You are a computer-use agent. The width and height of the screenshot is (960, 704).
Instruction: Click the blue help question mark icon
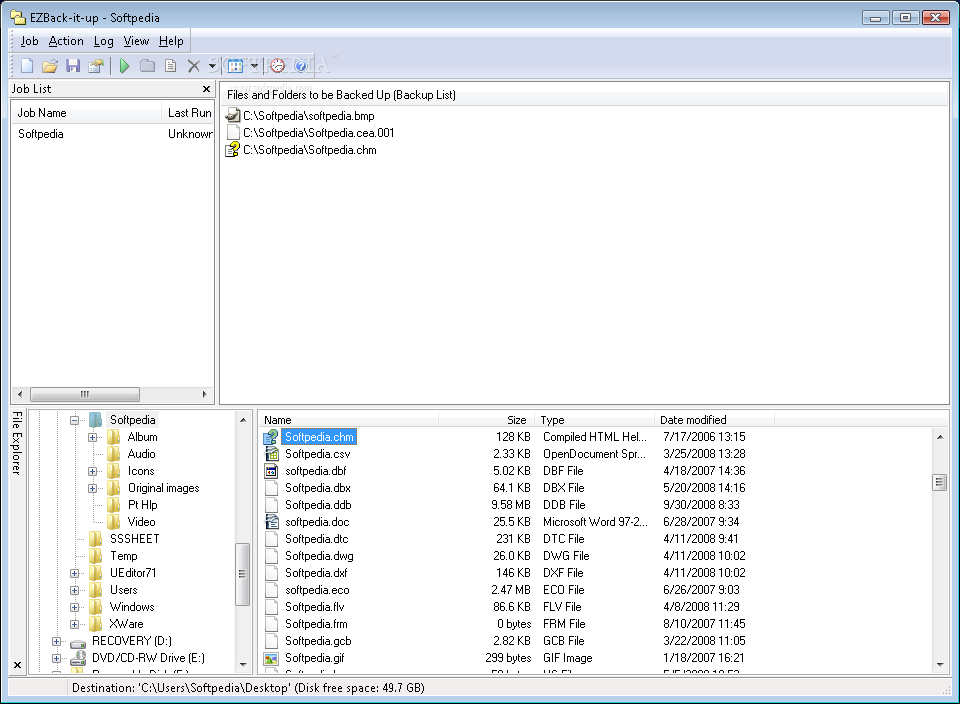[x=301, y=66]
